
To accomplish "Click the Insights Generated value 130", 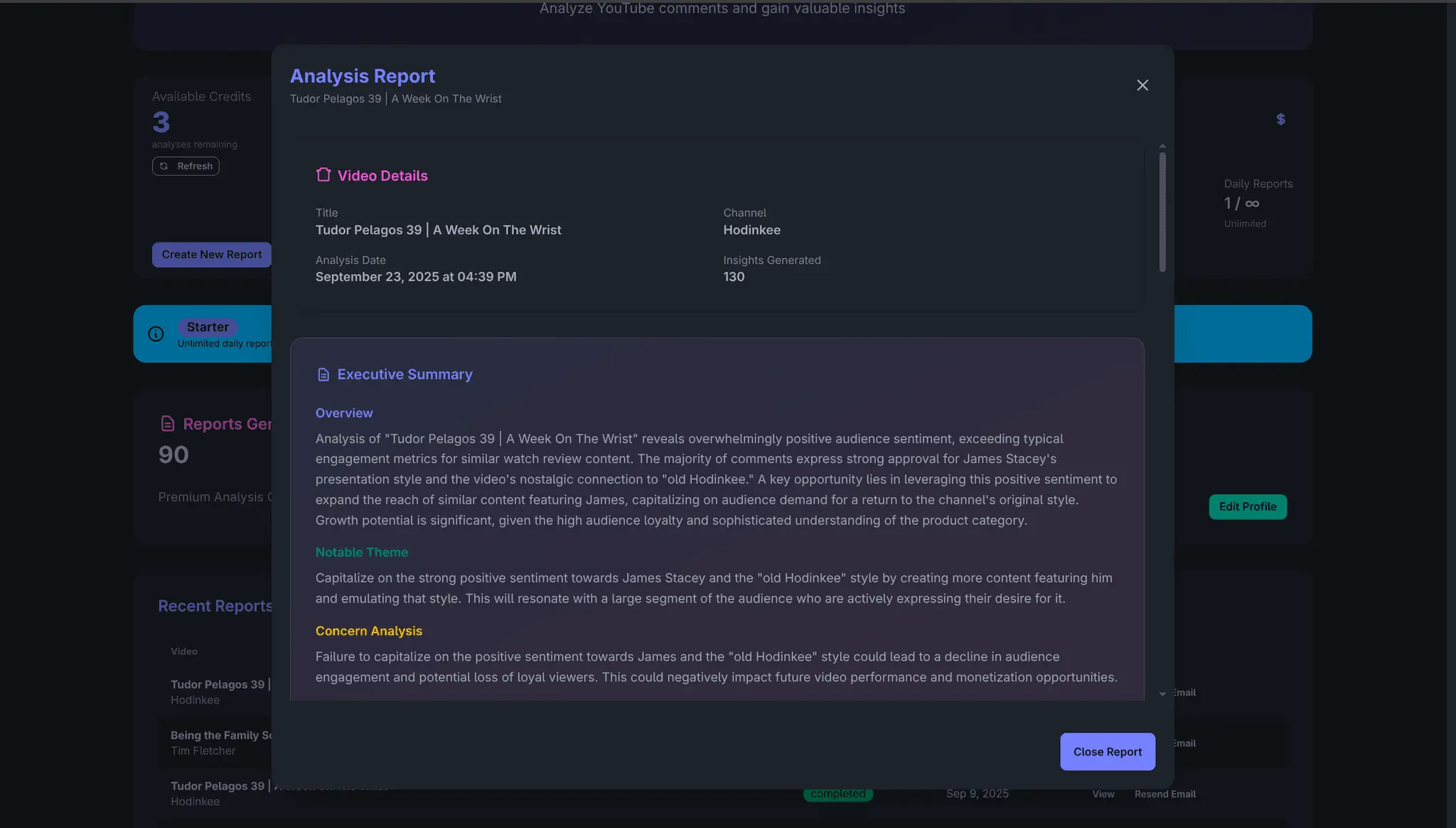I will [734, 277].
